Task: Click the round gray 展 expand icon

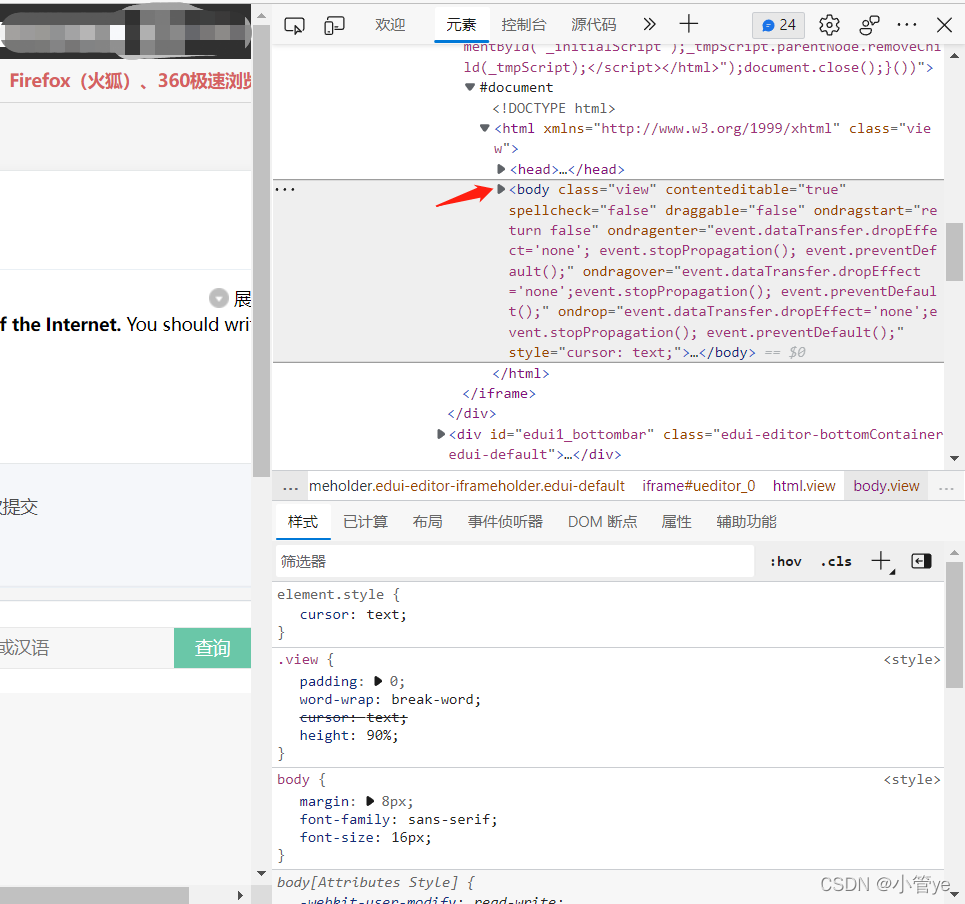Action: 218,298
